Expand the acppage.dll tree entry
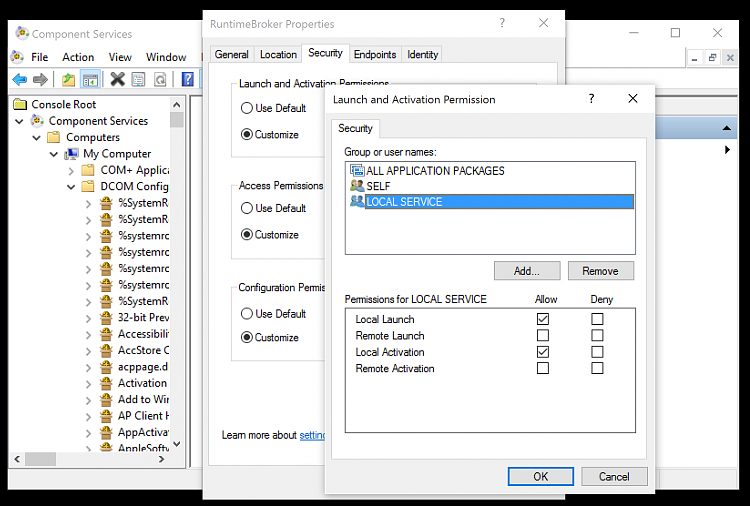 (88, 367)
